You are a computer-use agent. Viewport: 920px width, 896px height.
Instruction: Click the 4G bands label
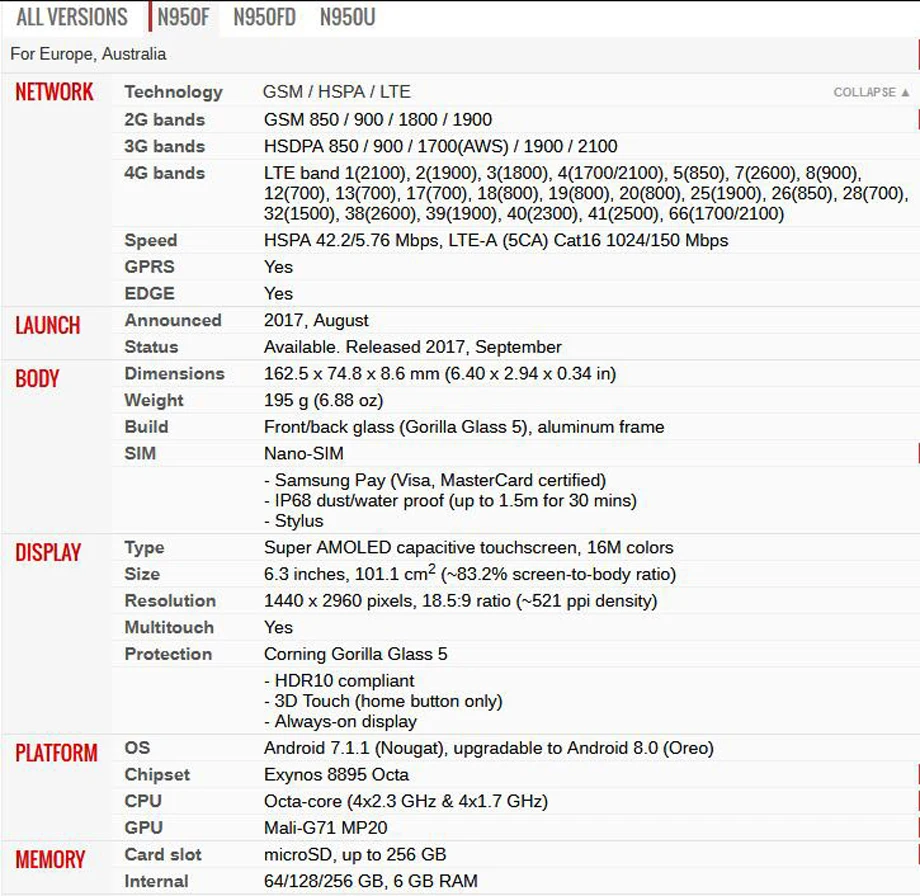click(165, 173)
